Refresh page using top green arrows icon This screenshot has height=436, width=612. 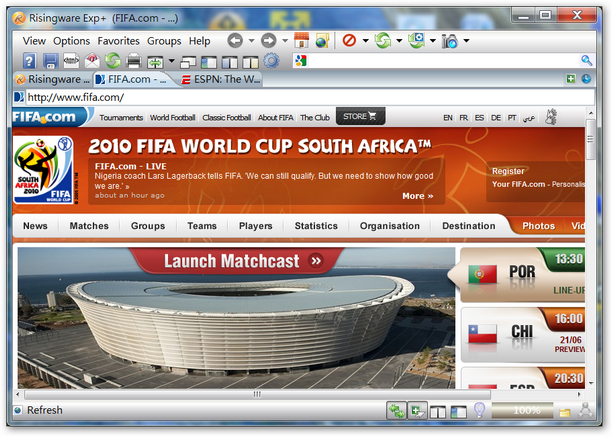click(382, 41)
